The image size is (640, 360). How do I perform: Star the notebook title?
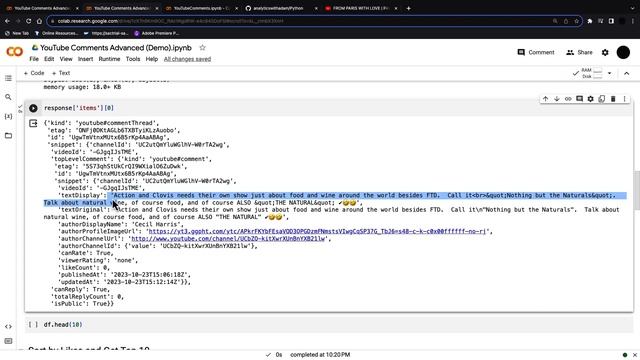202,48
